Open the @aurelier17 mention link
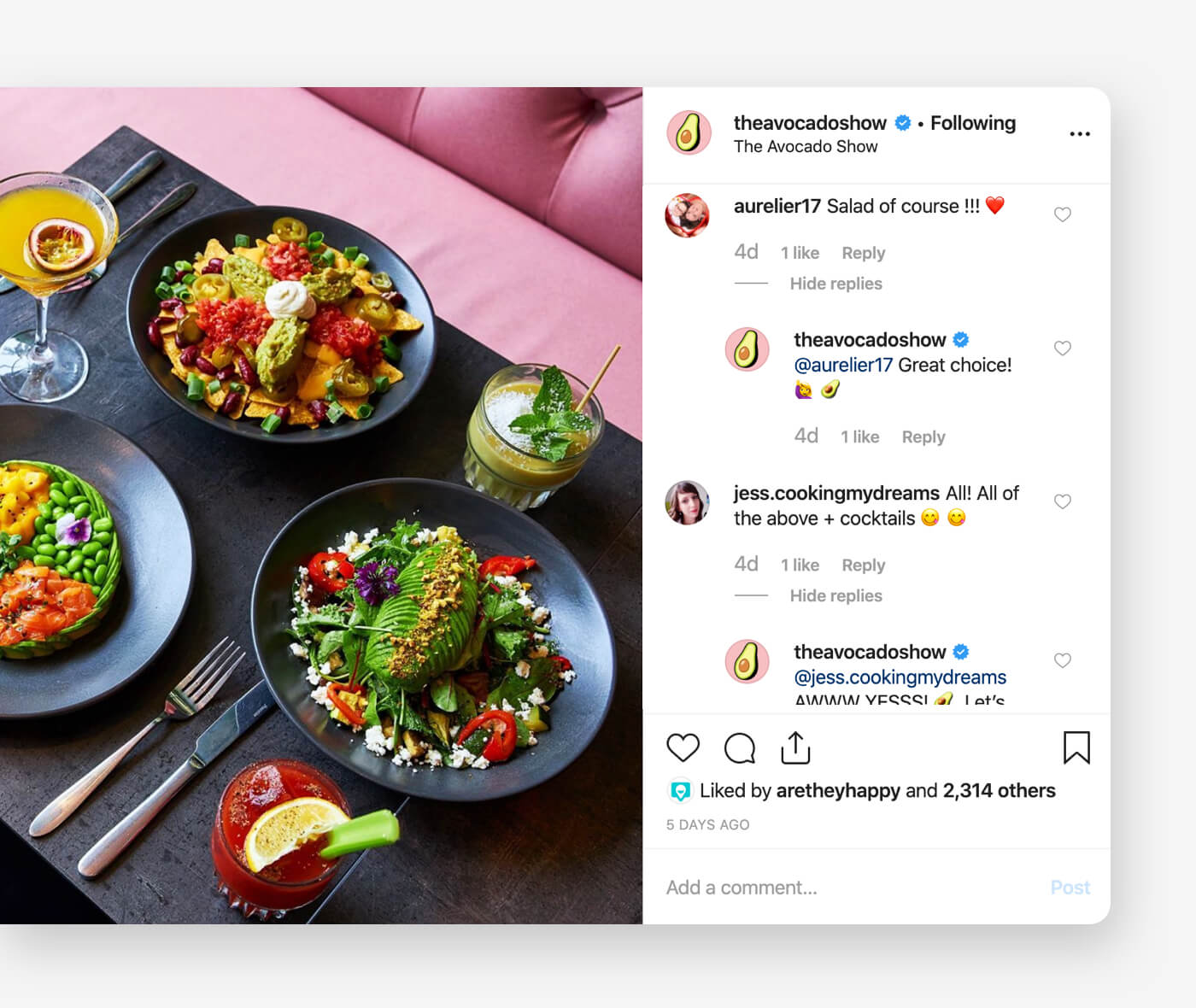Screen dimensions: 1196x1008 coord(843,365)
